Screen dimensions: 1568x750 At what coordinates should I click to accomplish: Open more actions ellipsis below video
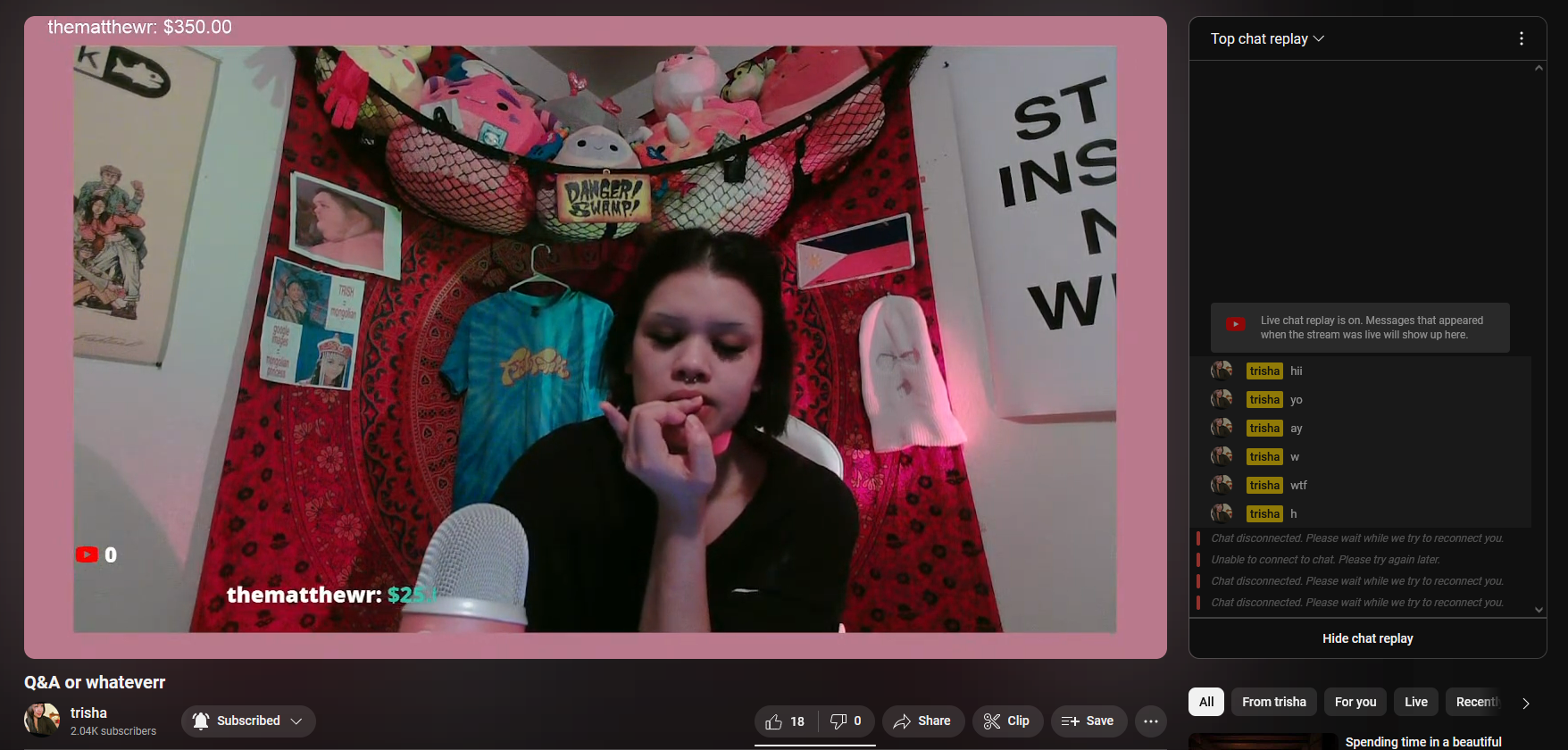tap(1151, 721)
